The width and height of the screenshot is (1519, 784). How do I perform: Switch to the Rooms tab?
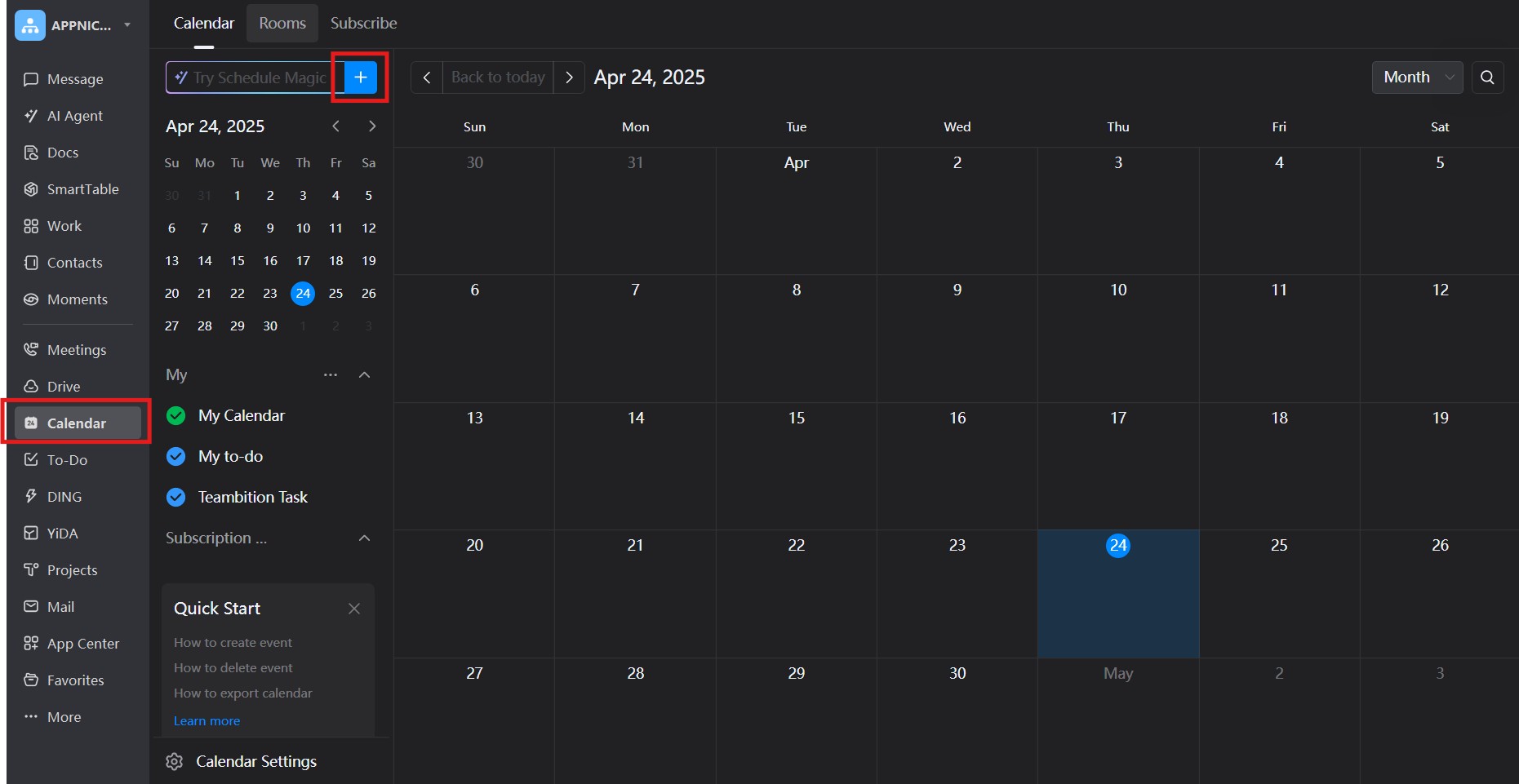282,23
